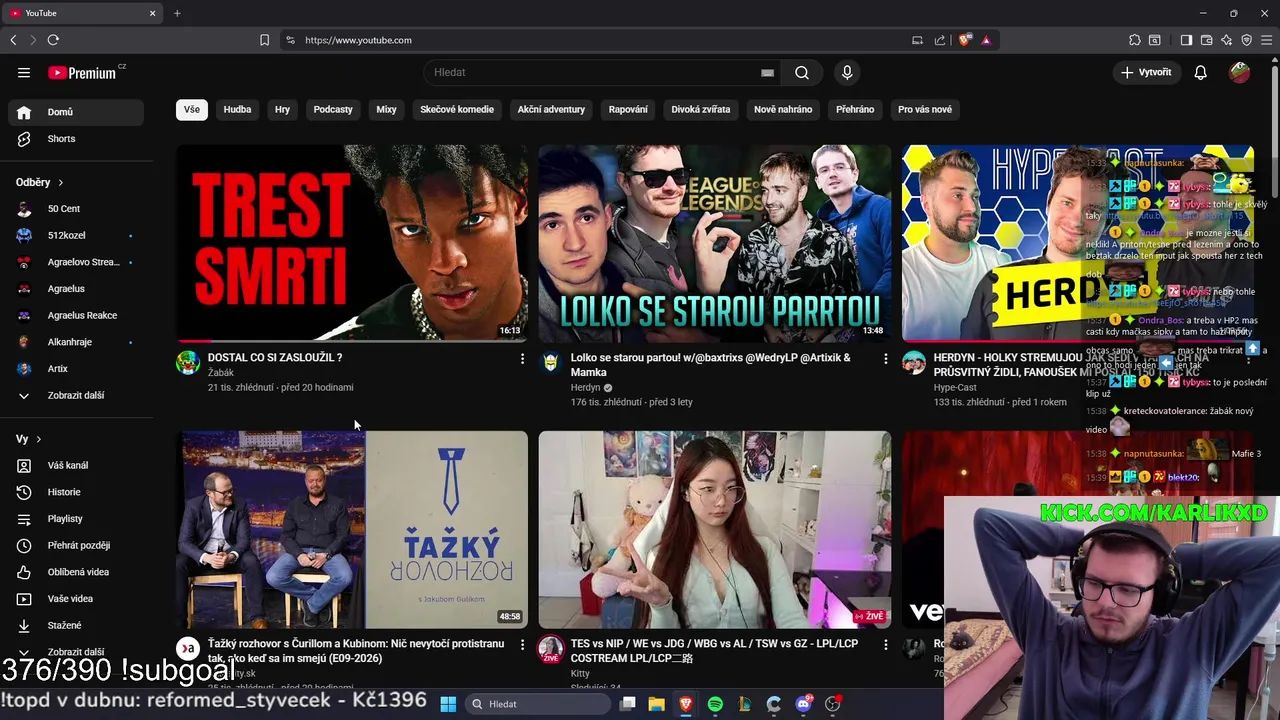Select the Hry filter chip
Viewport: 1280px width, 720px height.
(282, 109)
